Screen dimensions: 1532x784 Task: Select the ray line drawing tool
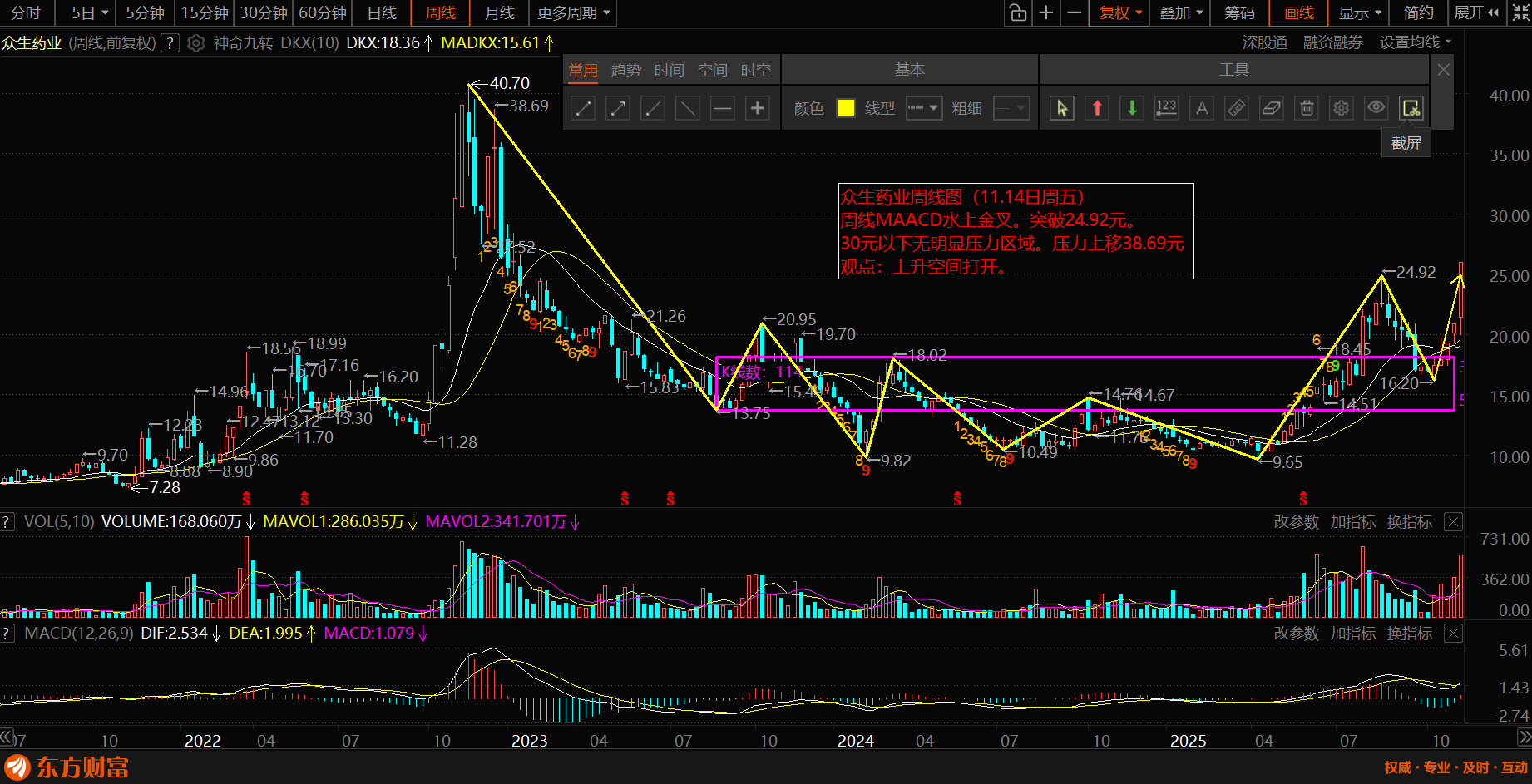click(x=653, y=108)
